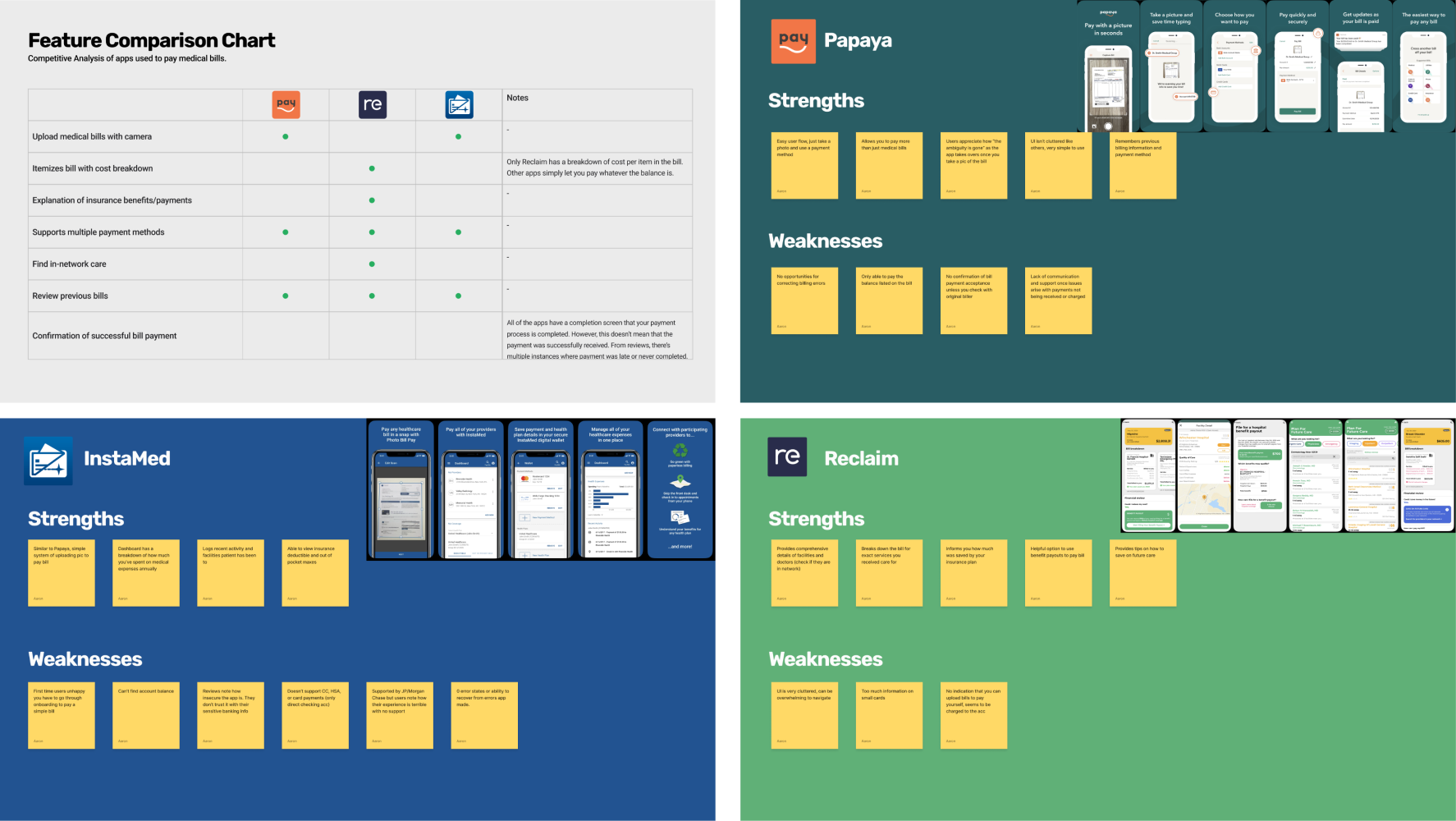Select the 'No confirmation of bill payment acceptance' sticky note

pyautogui.click(x=973, y=300)
